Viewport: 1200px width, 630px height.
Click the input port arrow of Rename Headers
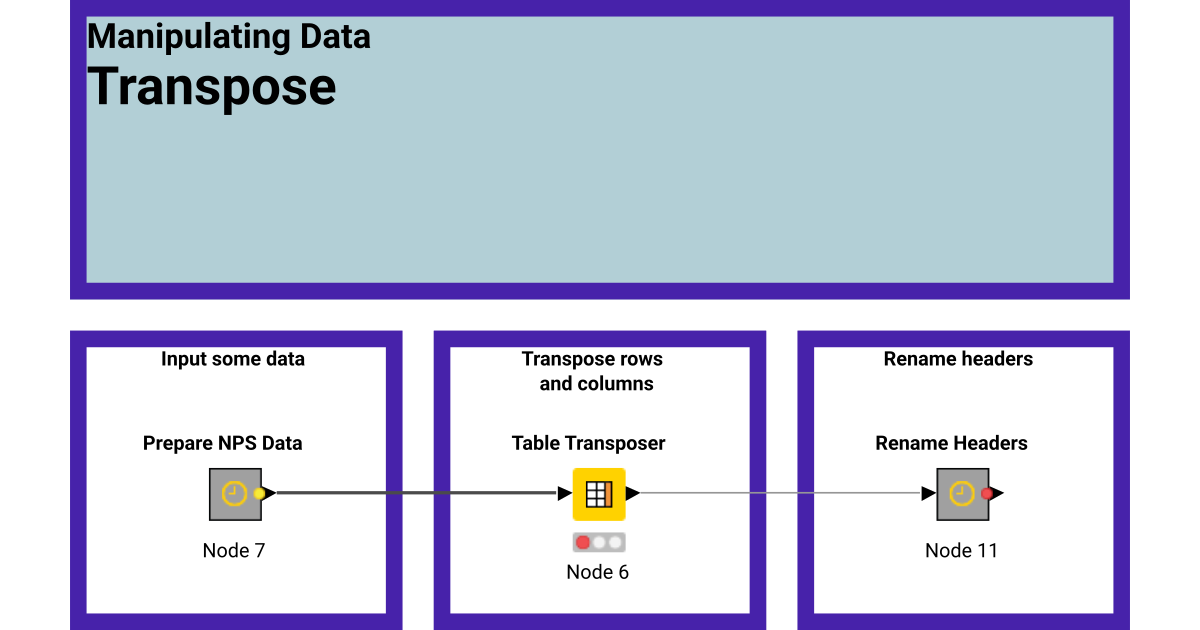pyautogui.click(x=929, y=492)
